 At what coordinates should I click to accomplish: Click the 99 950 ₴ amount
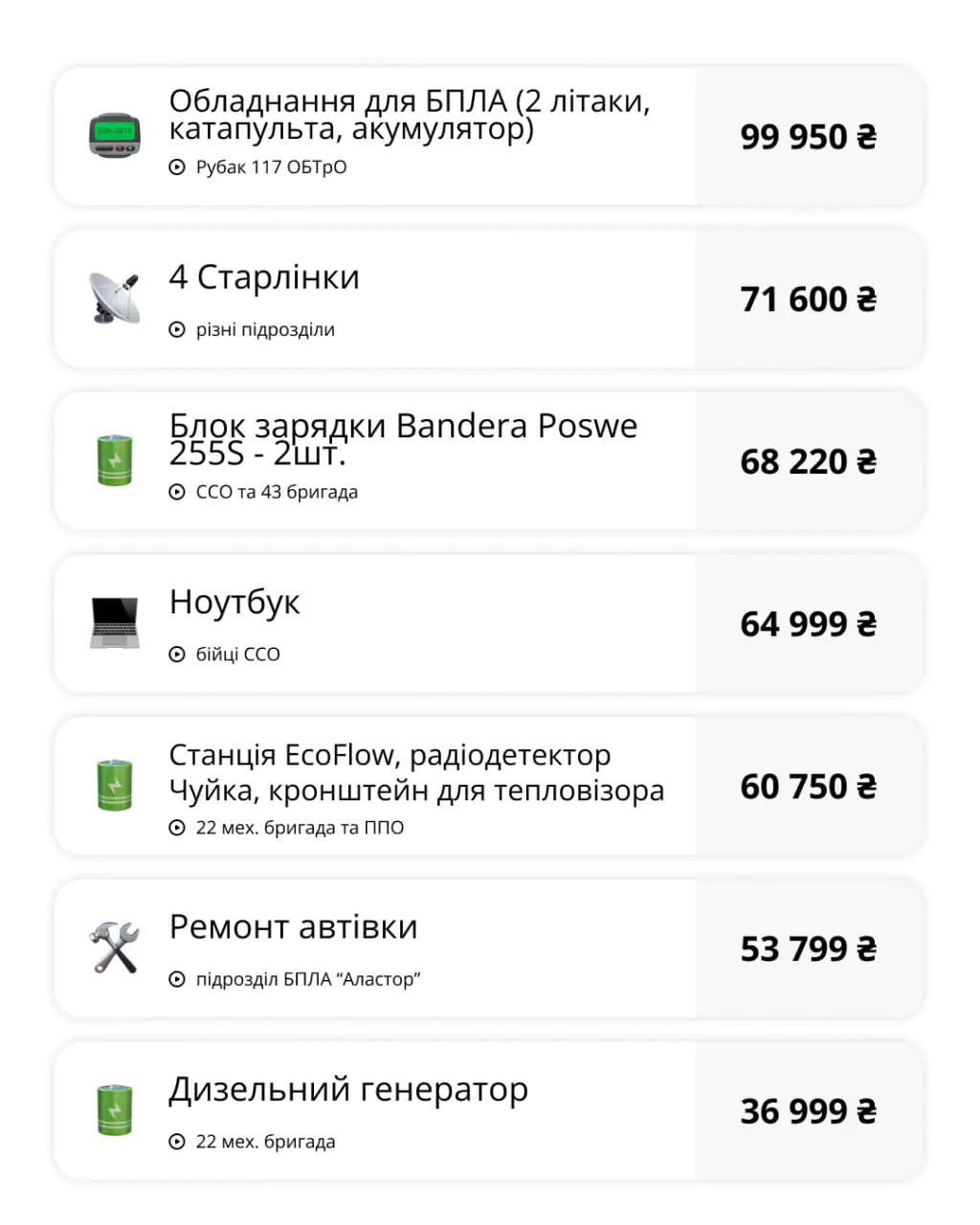(808, 137)
